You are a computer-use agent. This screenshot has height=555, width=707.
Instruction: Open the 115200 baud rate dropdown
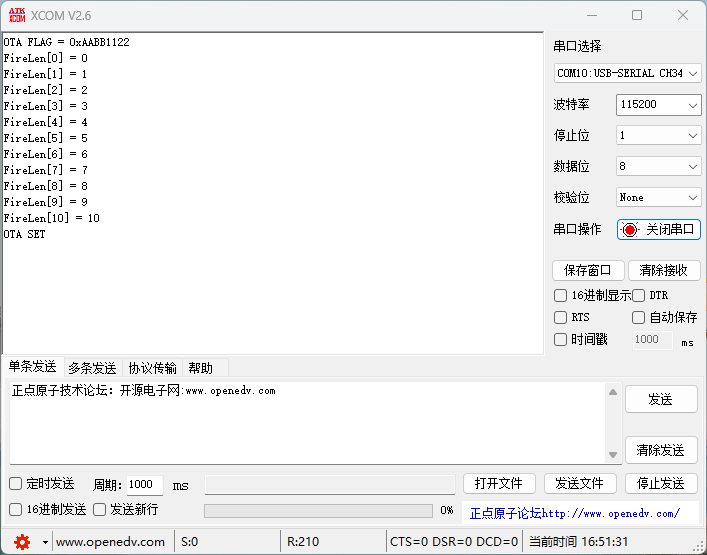tap(658, 105)
